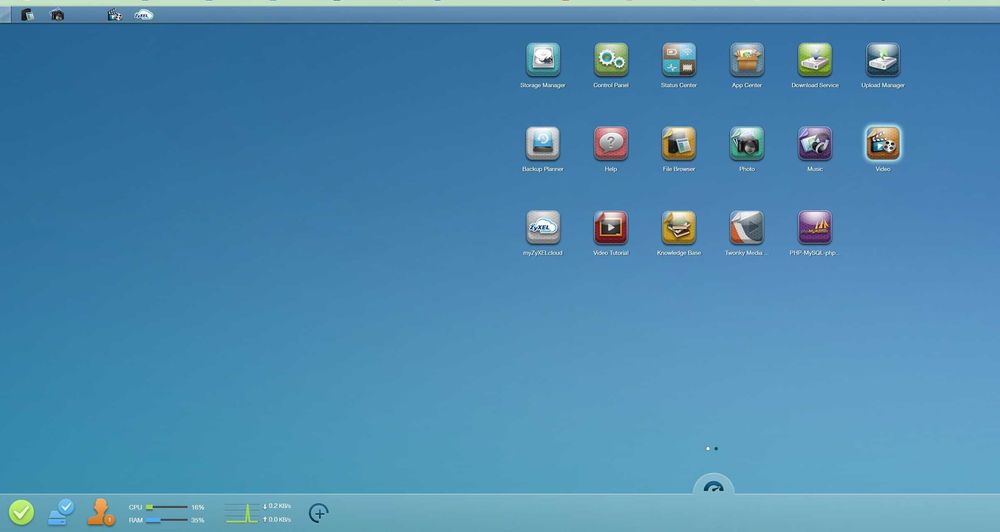Click the green system health checkmark

pyautogui.click(x=21, y=512)
